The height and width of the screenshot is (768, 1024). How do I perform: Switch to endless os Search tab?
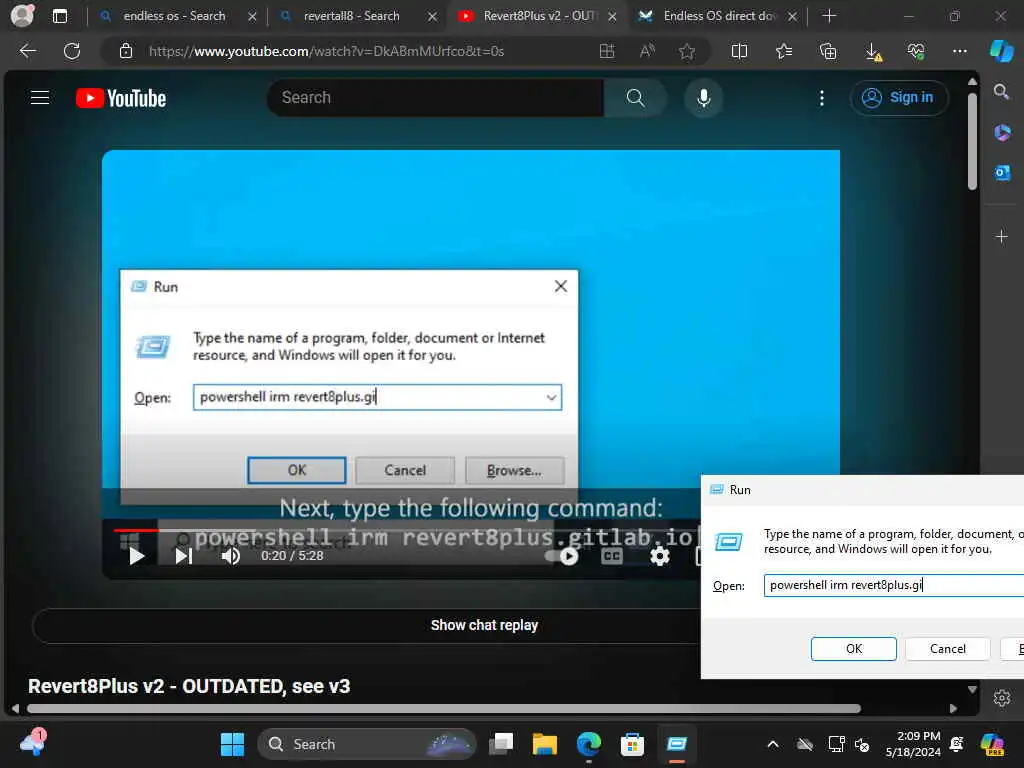(173, 16)
